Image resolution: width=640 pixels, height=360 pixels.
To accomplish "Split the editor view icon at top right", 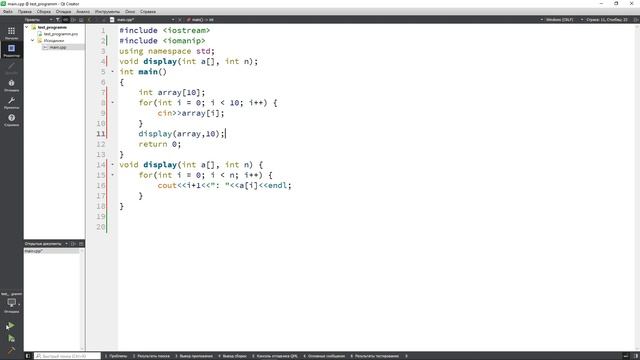I will [636, 20].
